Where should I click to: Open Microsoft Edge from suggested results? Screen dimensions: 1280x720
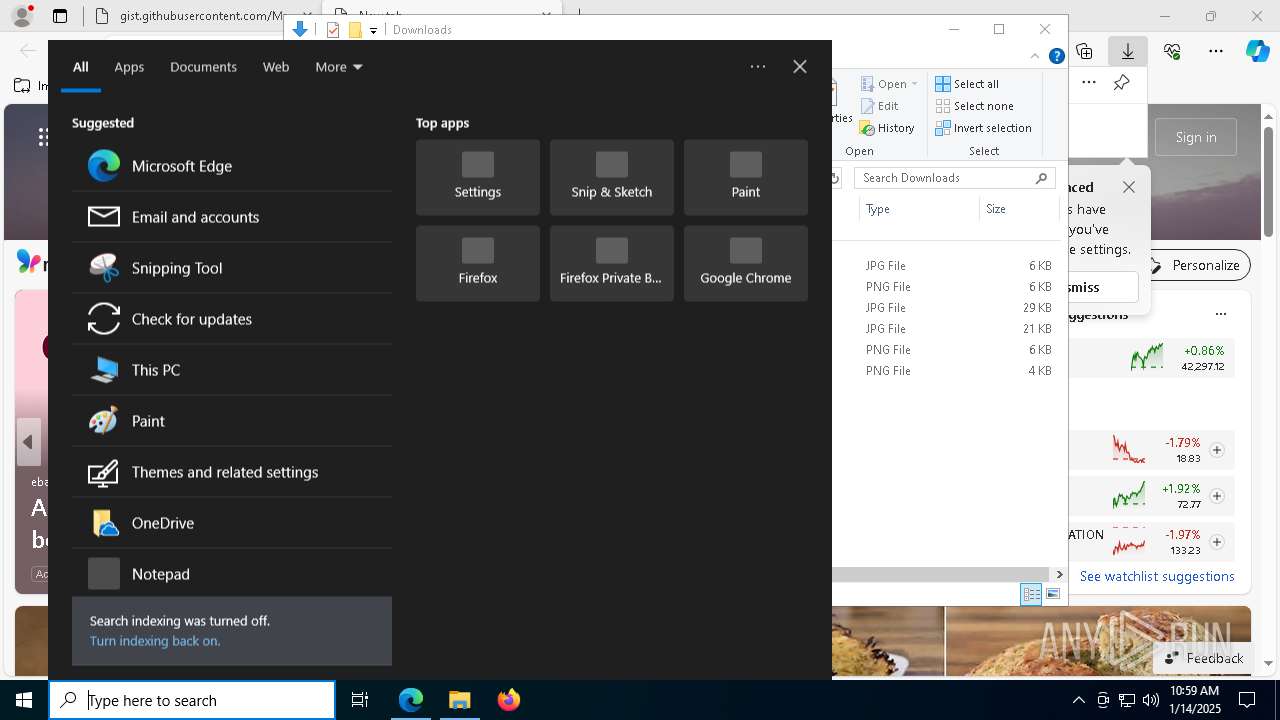pos(232,166)
